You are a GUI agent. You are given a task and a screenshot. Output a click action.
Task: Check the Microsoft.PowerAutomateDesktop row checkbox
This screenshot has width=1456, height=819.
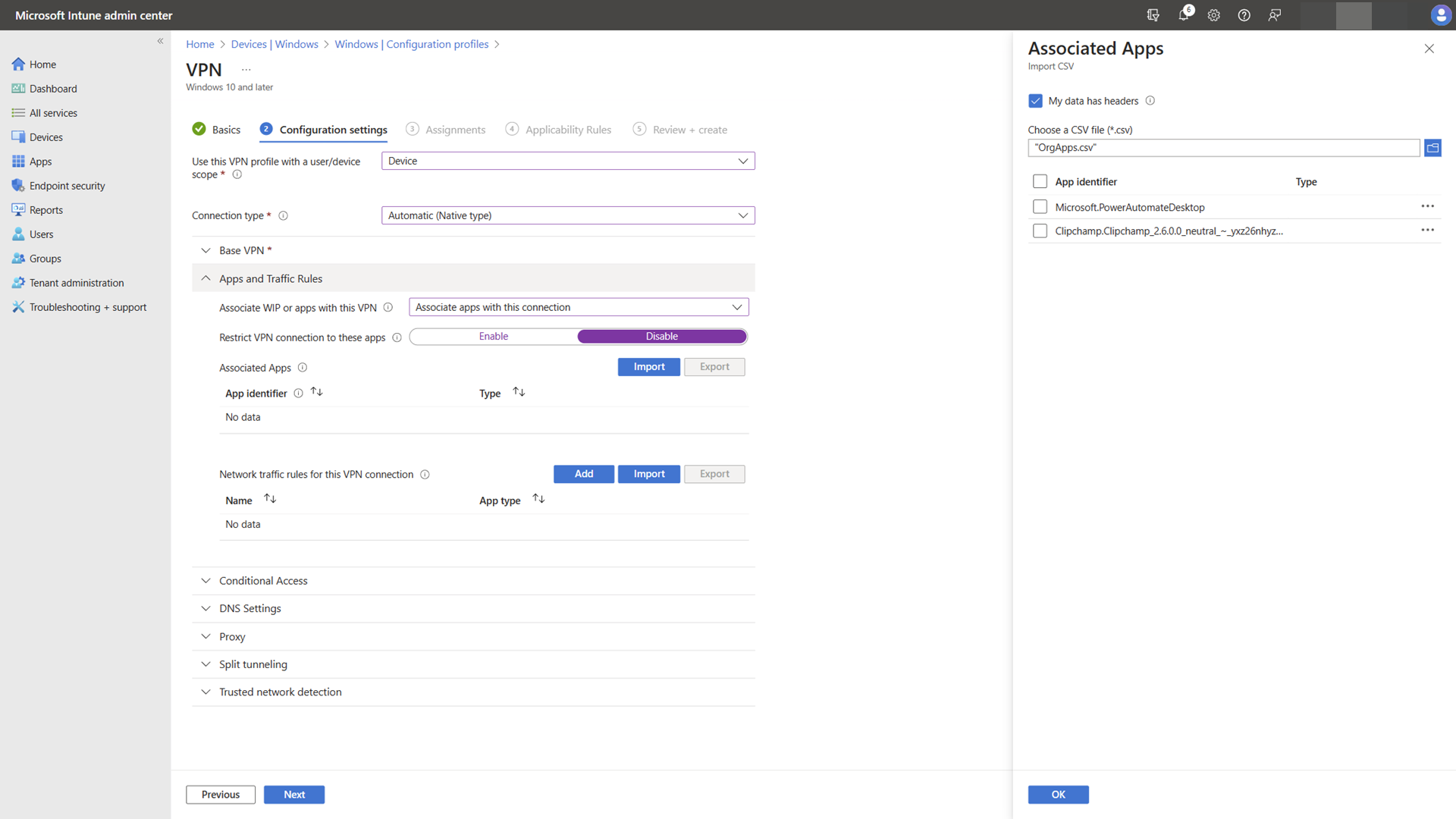point(1040,207)
